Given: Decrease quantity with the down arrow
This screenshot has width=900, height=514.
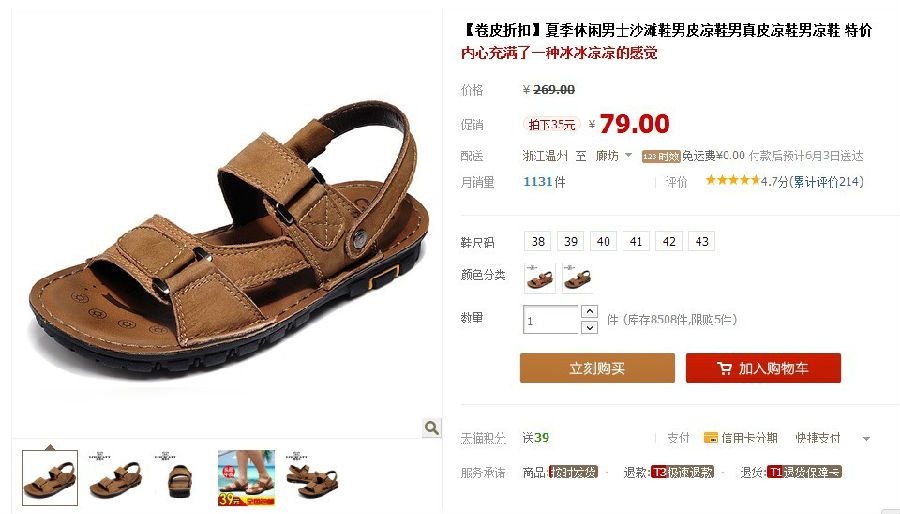Looking at the screenshot, I should pyautogui.click(x=589, y=328).
